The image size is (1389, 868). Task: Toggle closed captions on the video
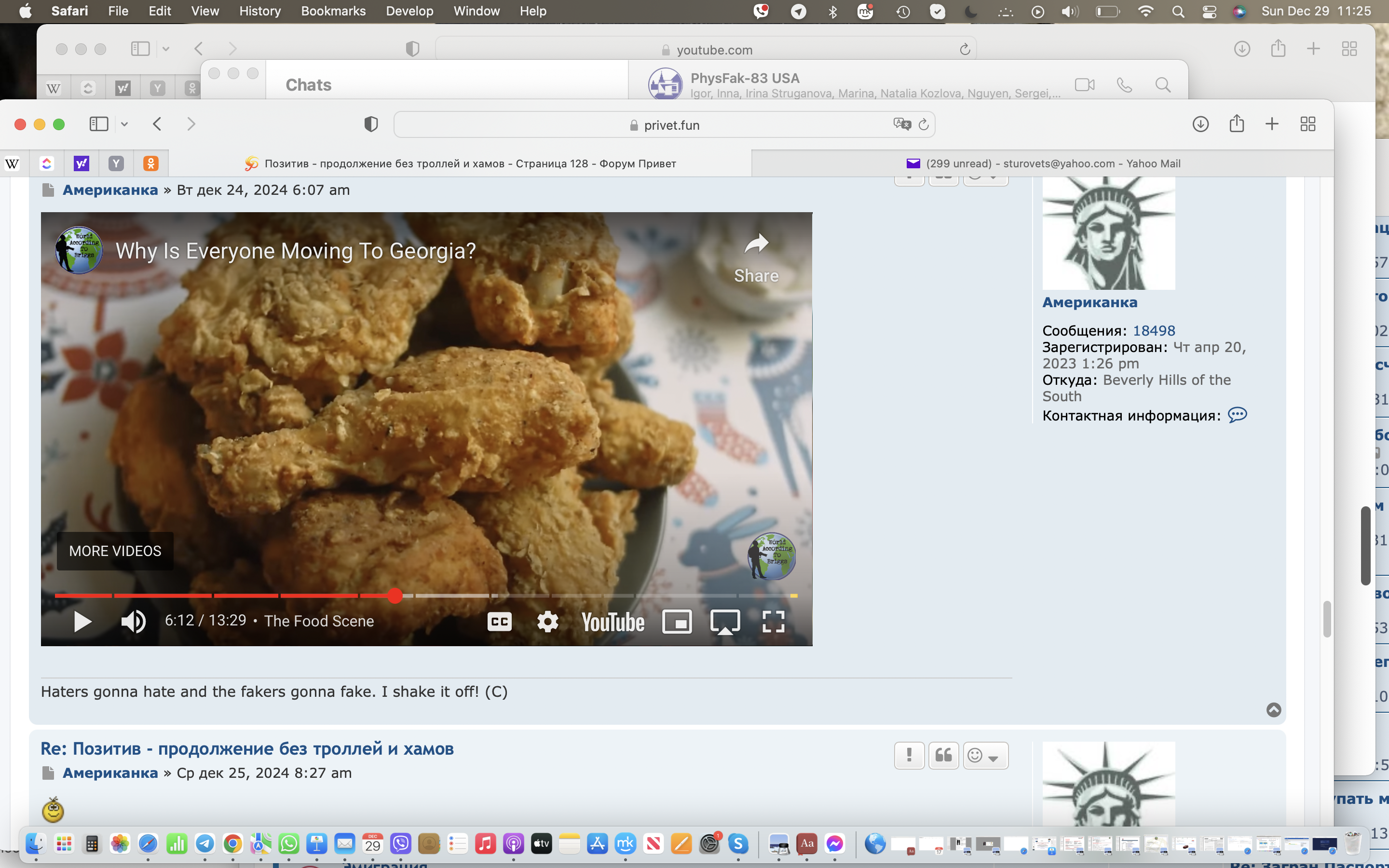click(499, 621)
